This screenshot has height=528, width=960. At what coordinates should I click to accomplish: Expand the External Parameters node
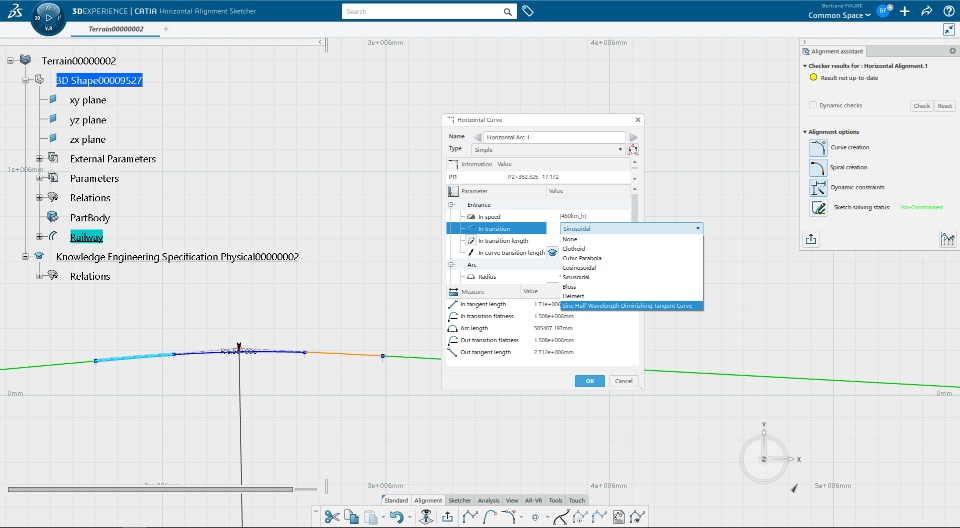(x=39, y=159)
